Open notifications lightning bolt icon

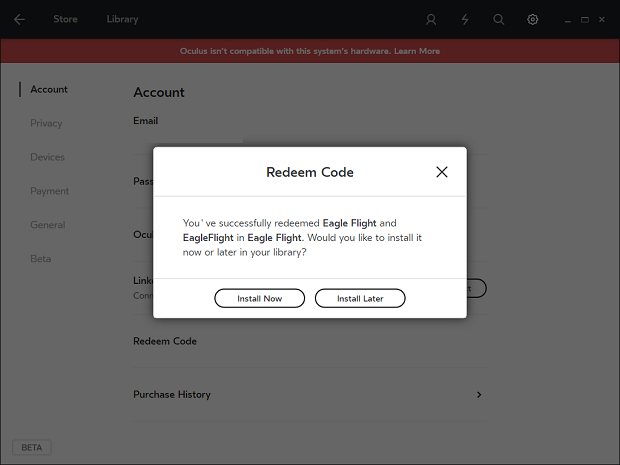(x=465, y=19)
